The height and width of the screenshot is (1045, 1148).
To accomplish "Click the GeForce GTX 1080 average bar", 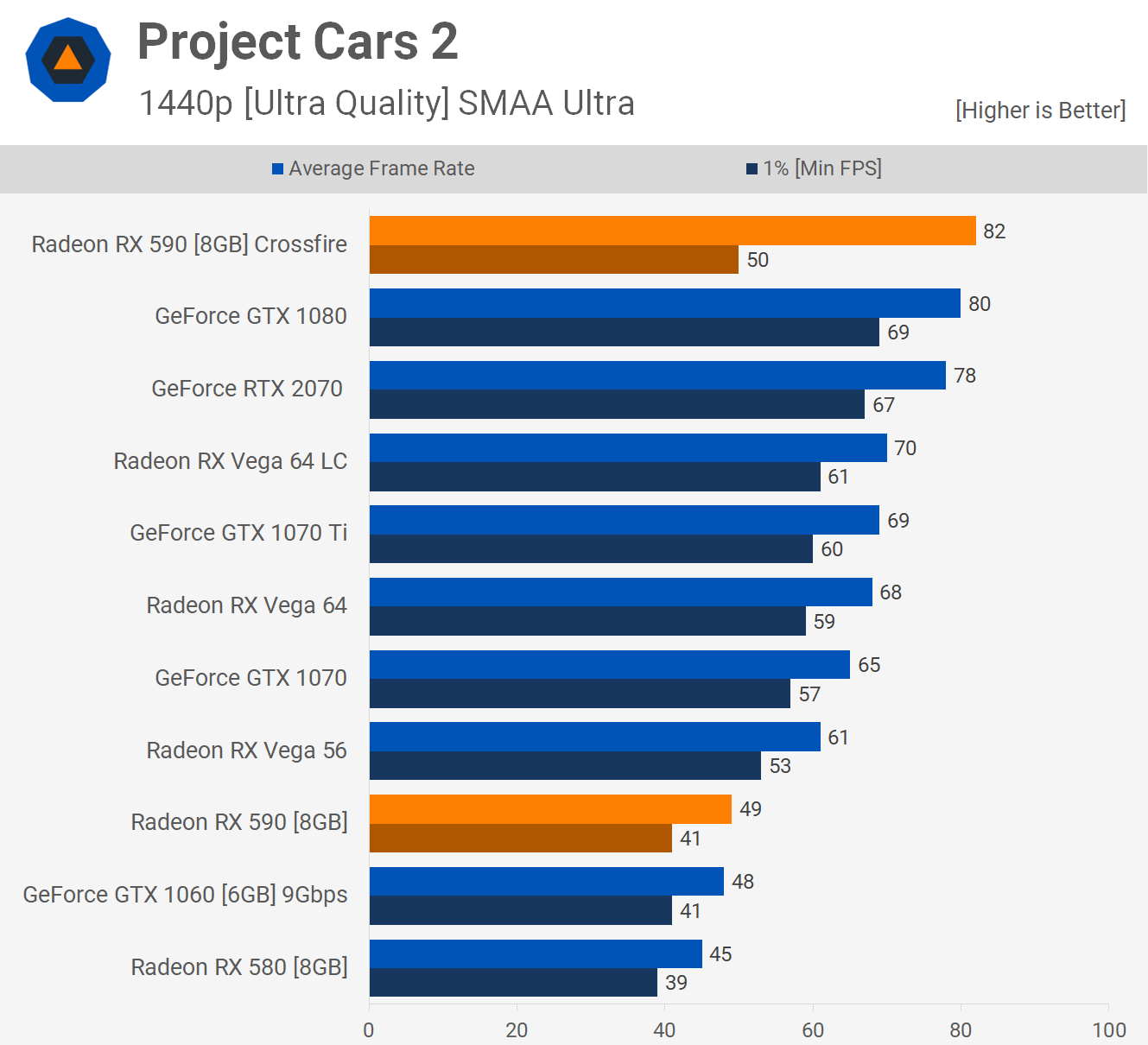I will [x=664, y=303].
